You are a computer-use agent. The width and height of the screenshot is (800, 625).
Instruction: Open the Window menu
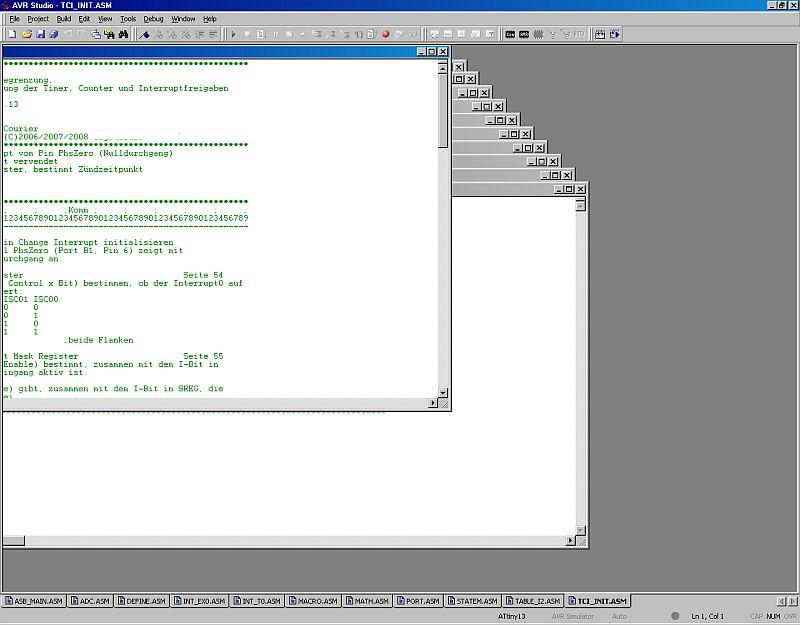183,19
